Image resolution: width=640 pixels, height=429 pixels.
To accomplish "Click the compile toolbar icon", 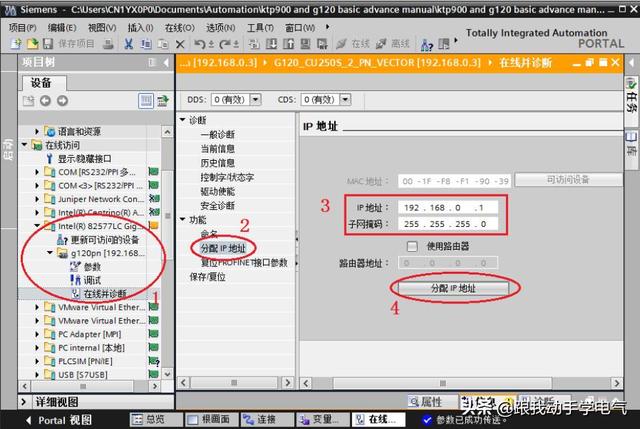I will click(253, 43).
